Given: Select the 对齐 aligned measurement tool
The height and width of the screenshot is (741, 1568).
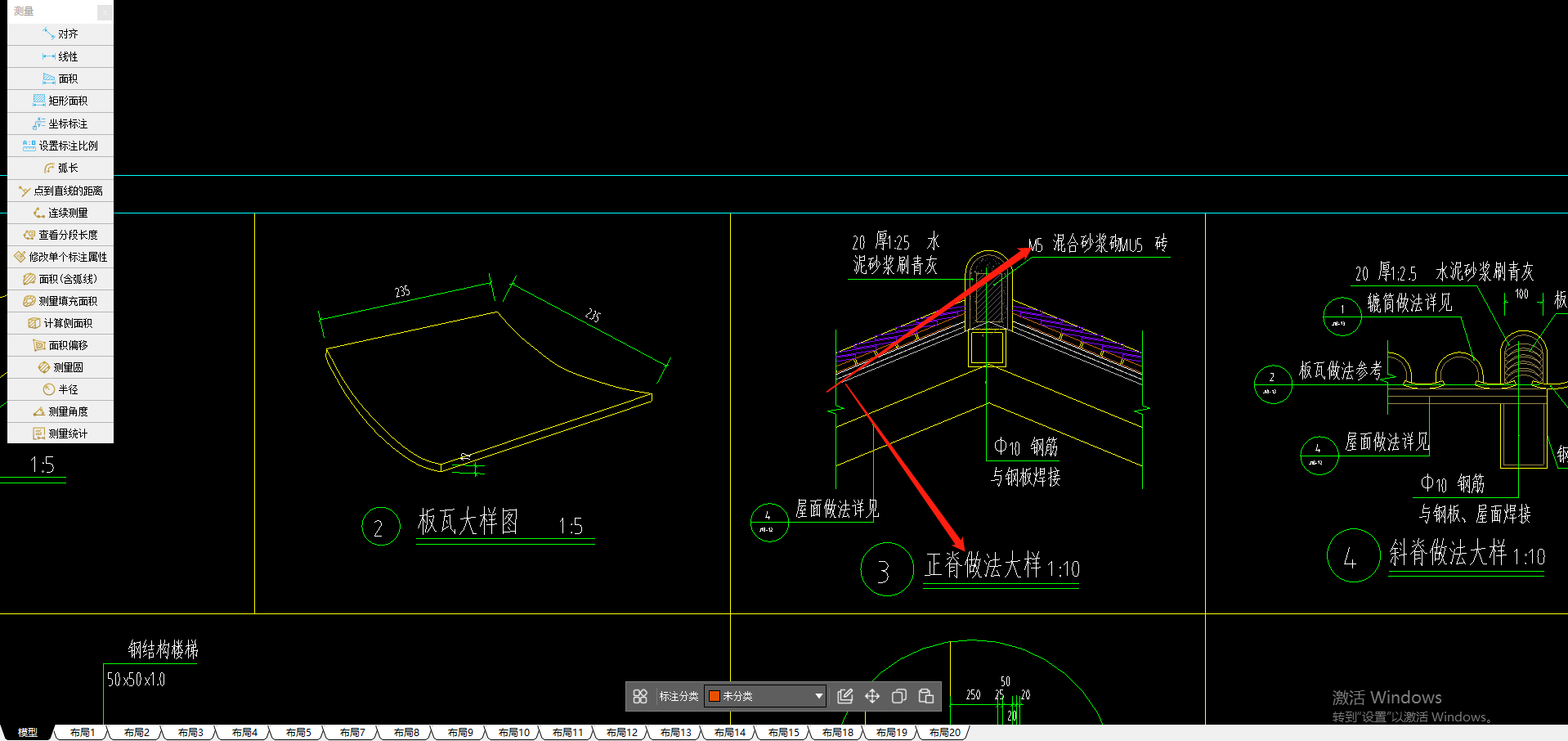Looking at the screenshot, I should (x=60, y=34).
